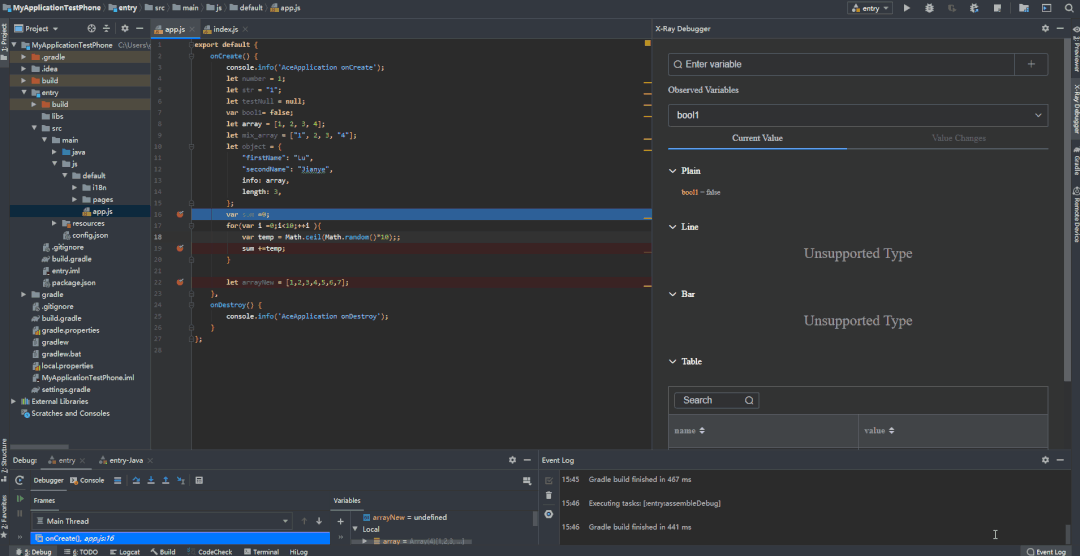Click the add variable plus button

[x=1031, y=64]
